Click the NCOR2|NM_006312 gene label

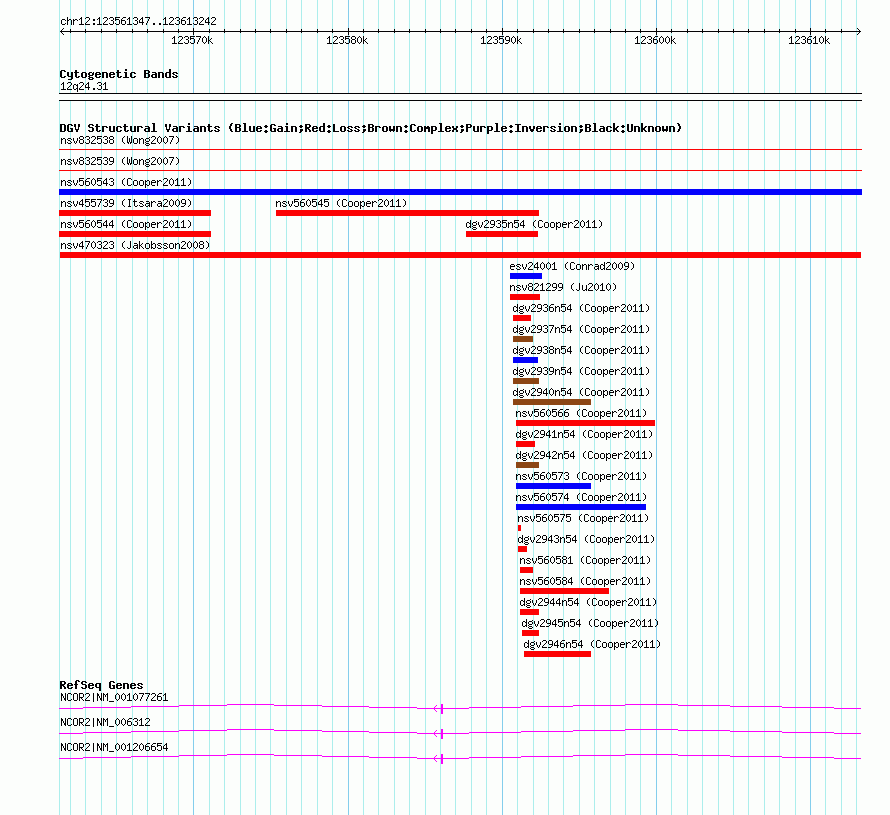(x=105, y=722)
